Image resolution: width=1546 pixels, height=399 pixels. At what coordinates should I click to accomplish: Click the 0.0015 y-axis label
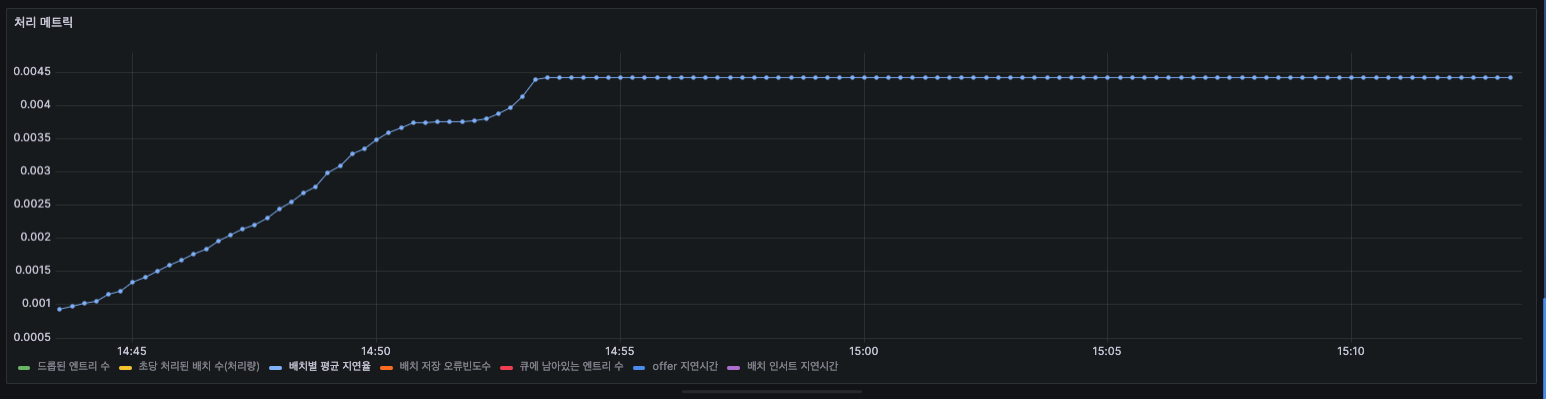[x=32, y=270]
